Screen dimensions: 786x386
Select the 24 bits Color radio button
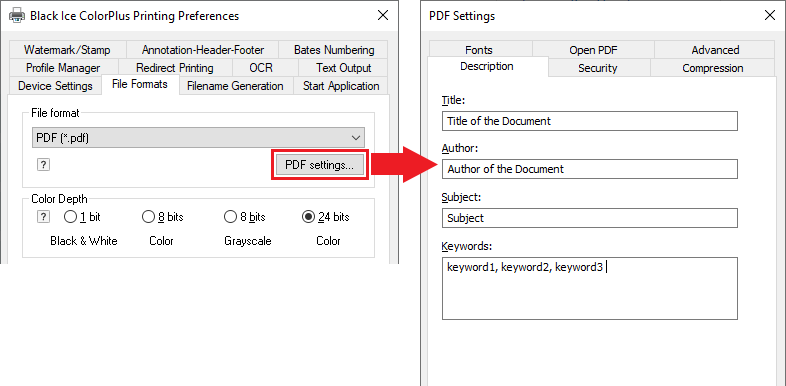[309, 217]
